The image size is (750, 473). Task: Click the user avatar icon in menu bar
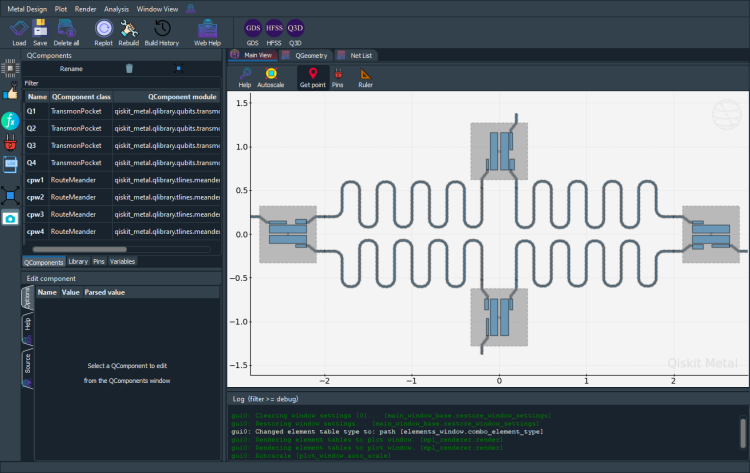point(190,9)
